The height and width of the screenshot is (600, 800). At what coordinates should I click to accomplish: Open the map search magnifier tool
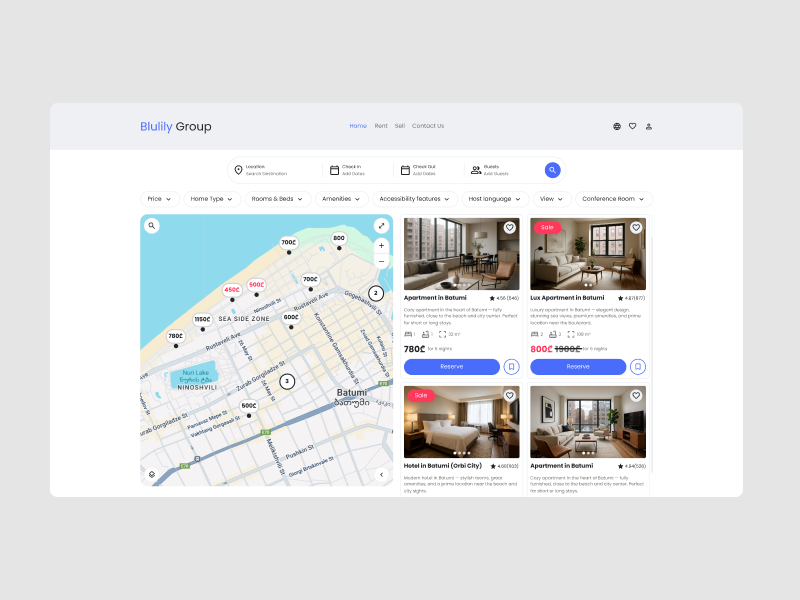tap(151, 225)
